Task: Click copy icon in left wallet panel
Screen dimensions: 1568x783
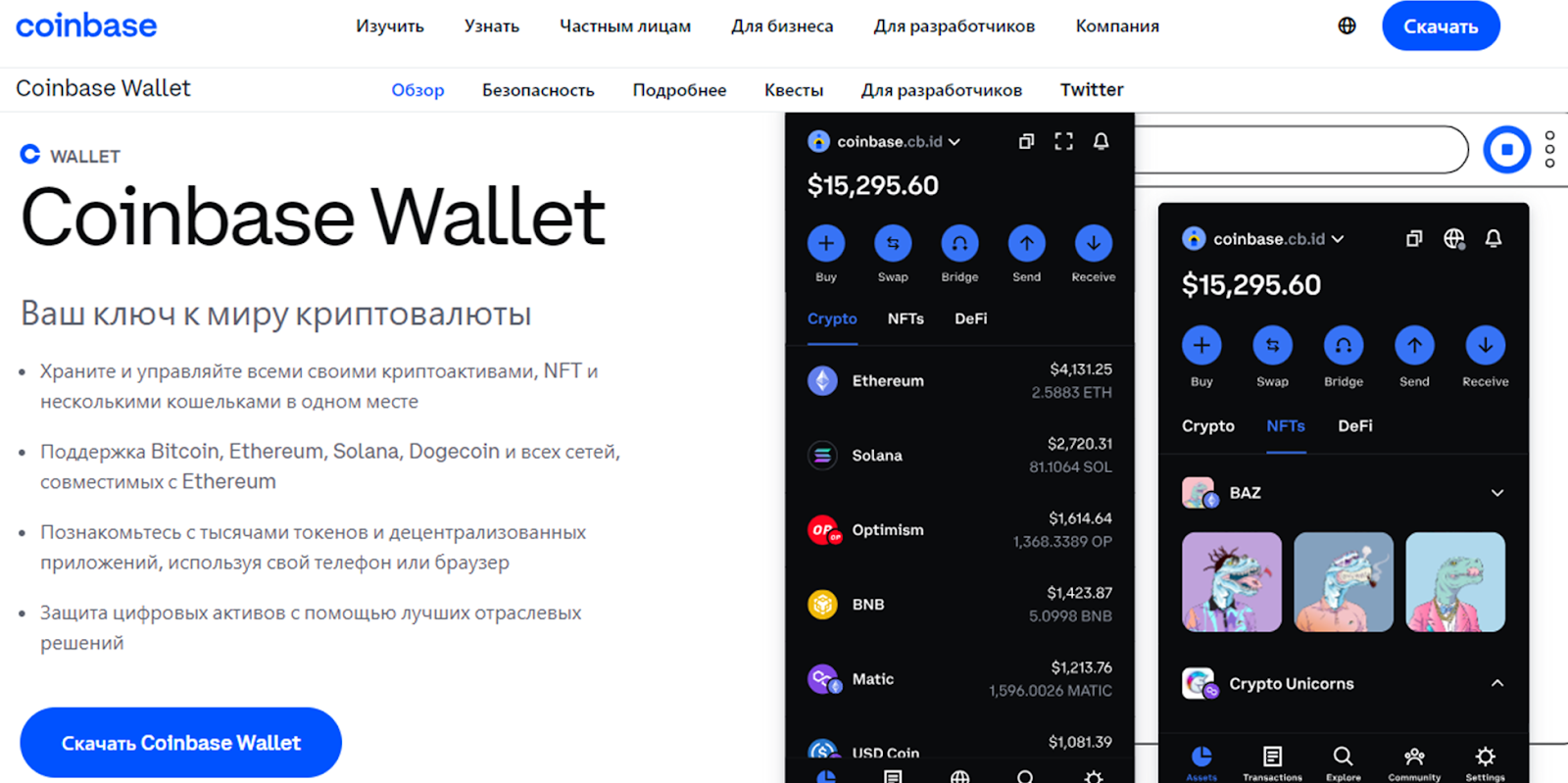Action: click(1026, 142)
